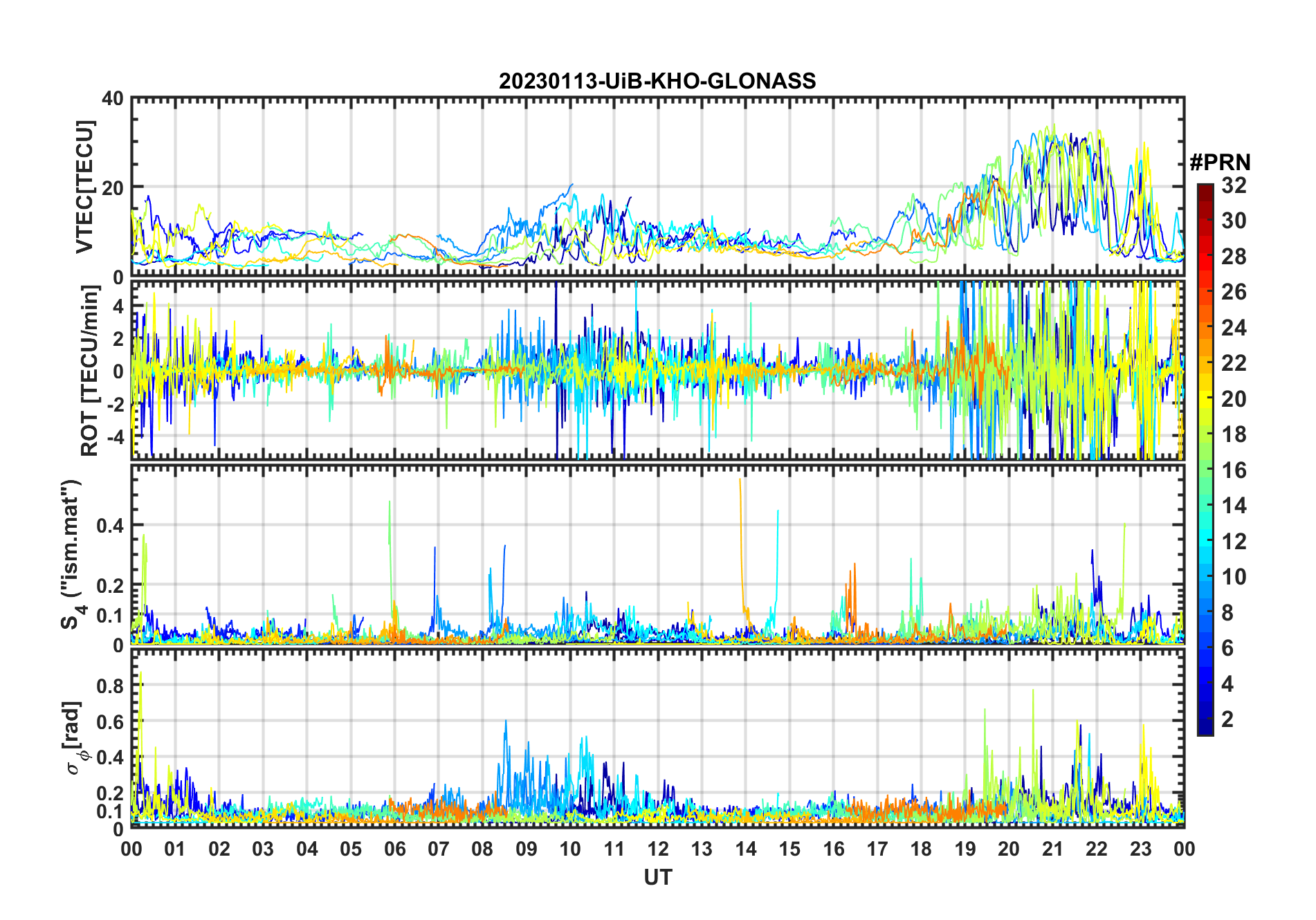Click UT axis hour label 17
Image resolution: width=1316 pixels, height=920 pixels.
(877, 849)
